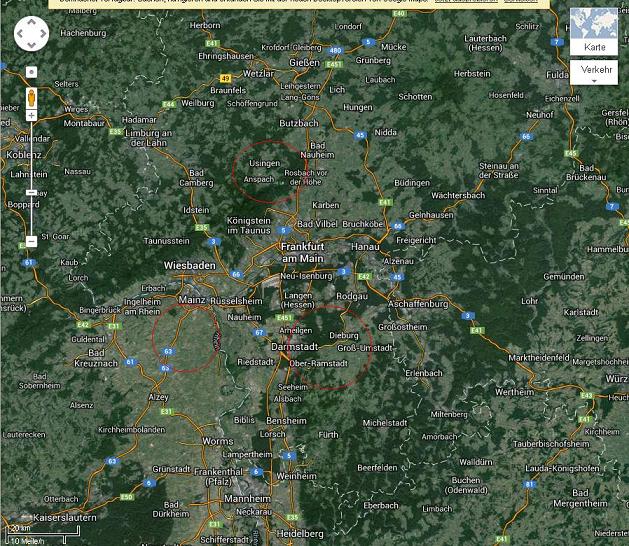The image size is (629, 546).
Task: Click the Idstein town label
Action: click(196, 210)
